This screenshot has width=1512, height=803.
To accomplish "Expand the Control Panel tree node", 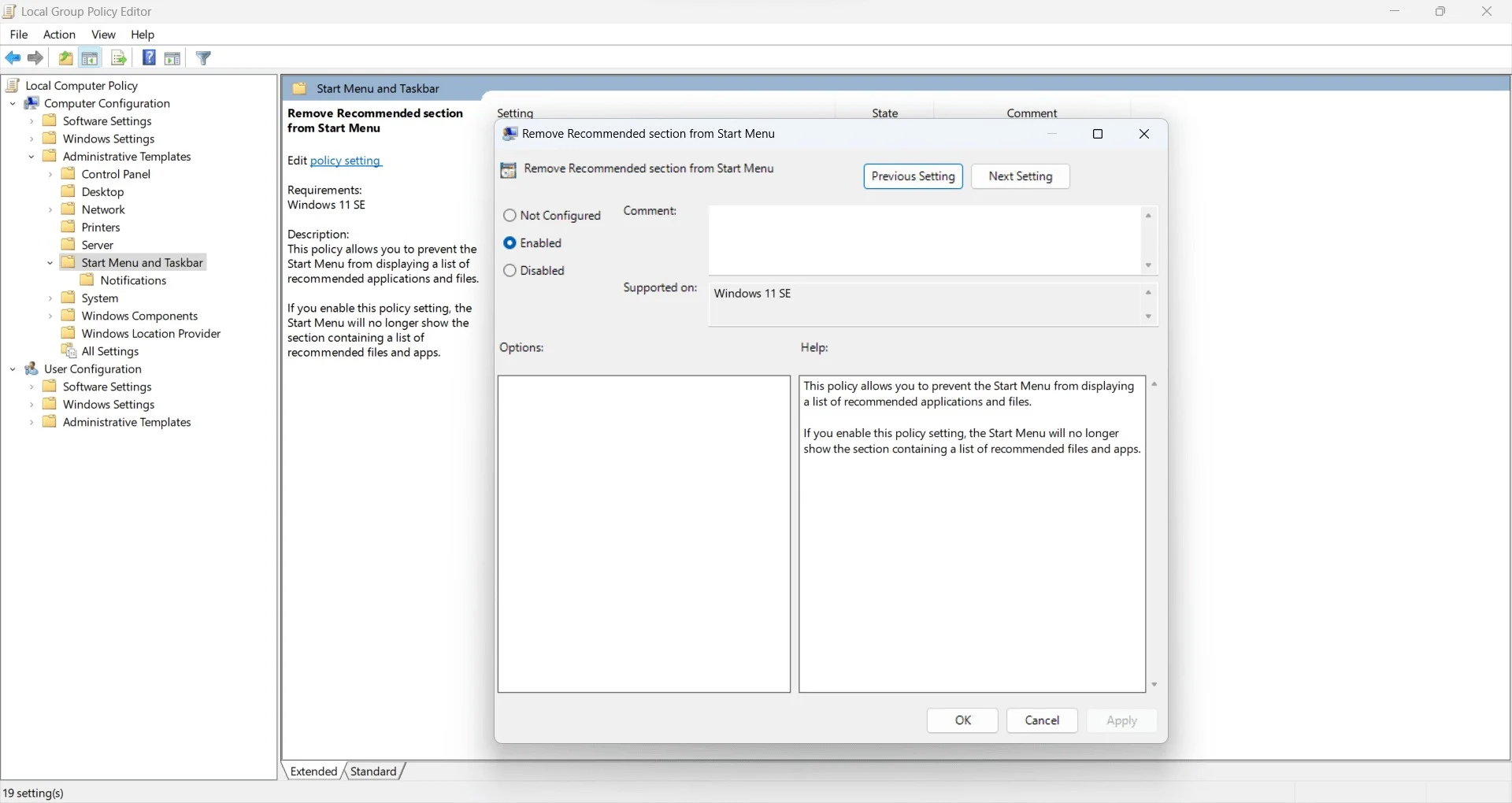I will pyautogui.click(x=50, y=175).
